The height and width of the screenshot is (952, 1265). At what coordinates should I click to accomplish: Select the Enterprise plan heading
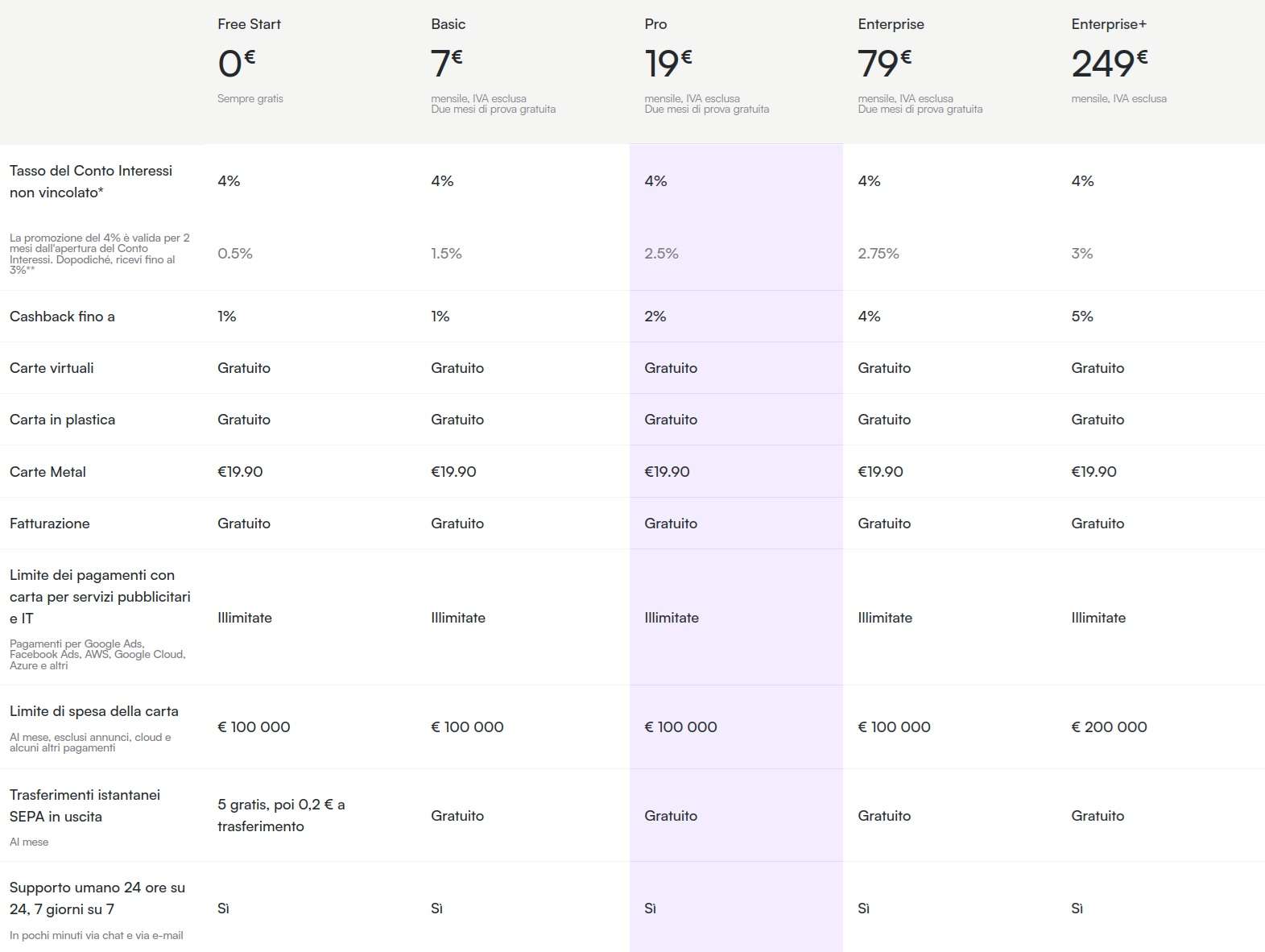tap(891, 24)
